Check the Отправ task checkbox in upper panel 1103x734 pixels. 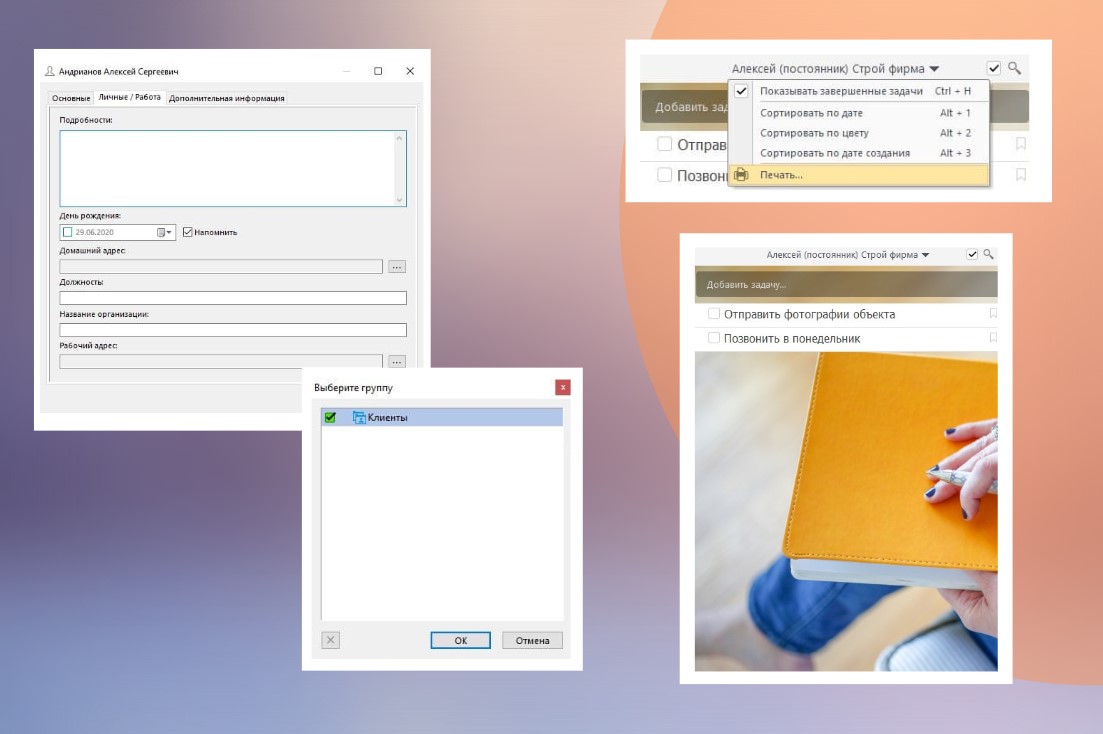tap(664, 144)
